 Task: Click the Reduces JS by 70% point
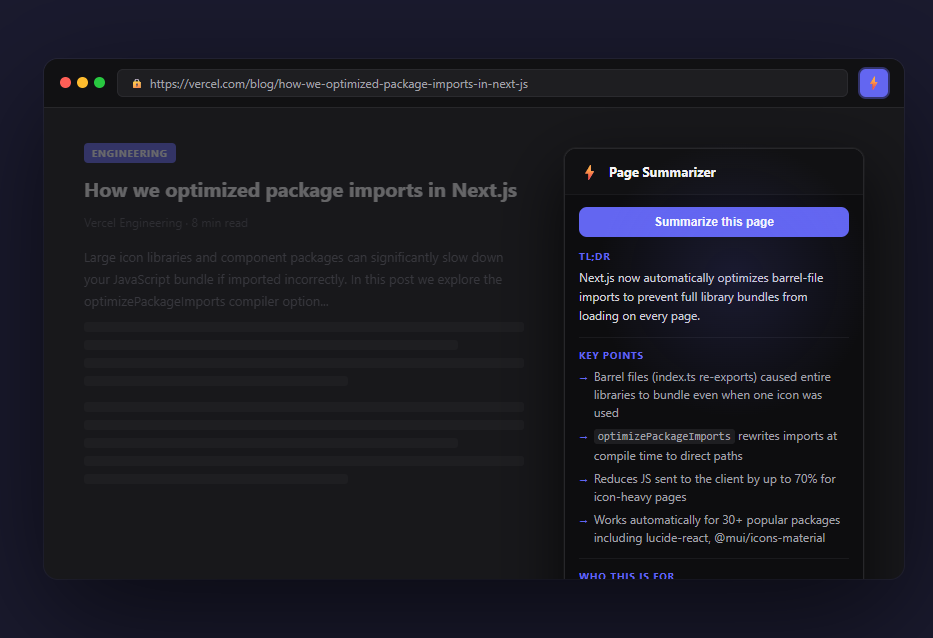[715, 487]
